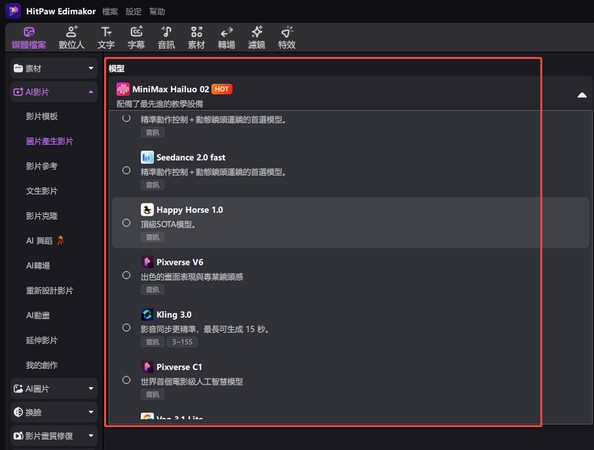Open the 音訊 audio tool
Image resolution: width=594 pixels, height=450 pixels.
coord(166,38)
